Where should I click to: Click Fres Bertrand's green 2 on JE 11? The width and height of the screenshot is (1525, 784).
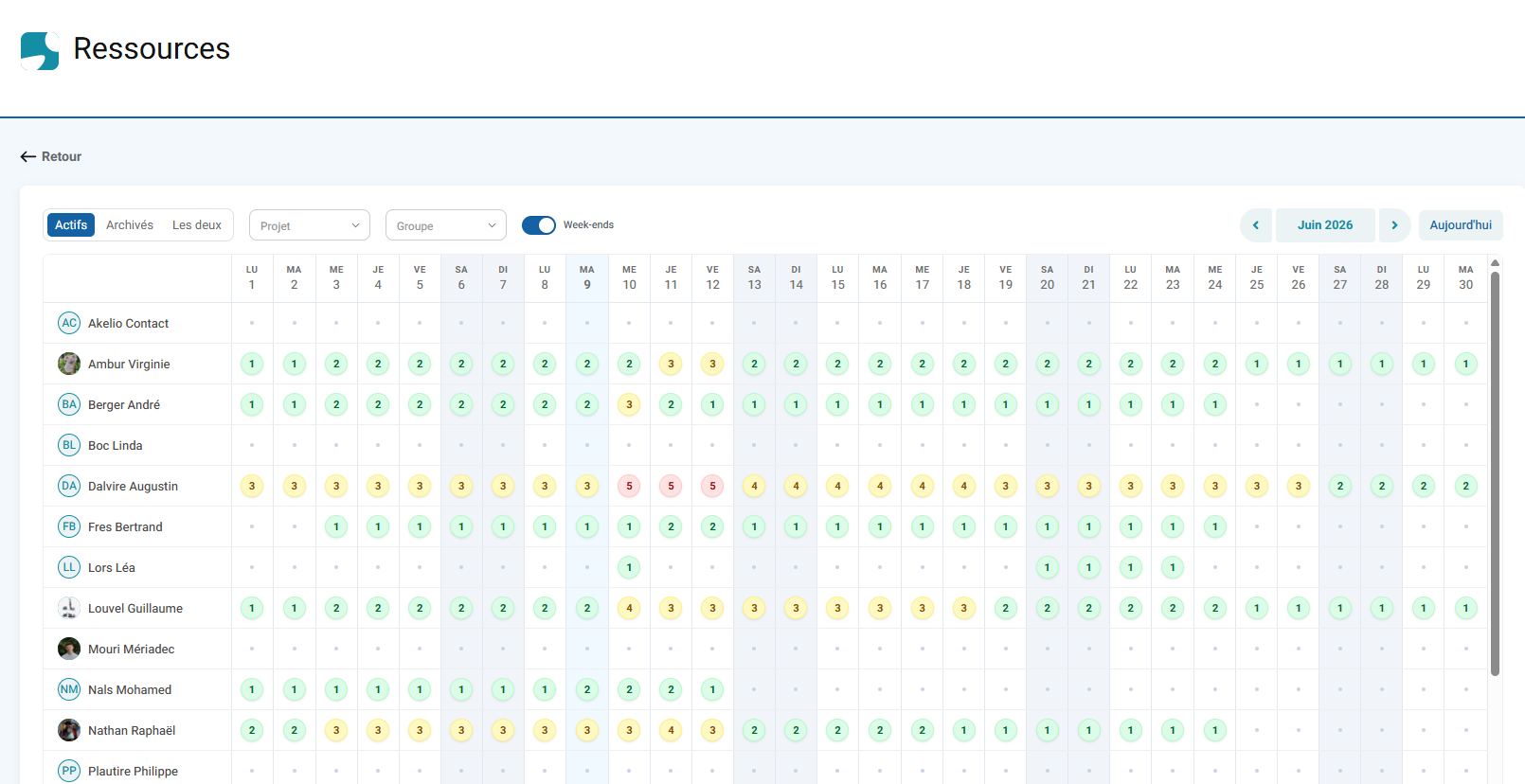[x=671, y=526]
